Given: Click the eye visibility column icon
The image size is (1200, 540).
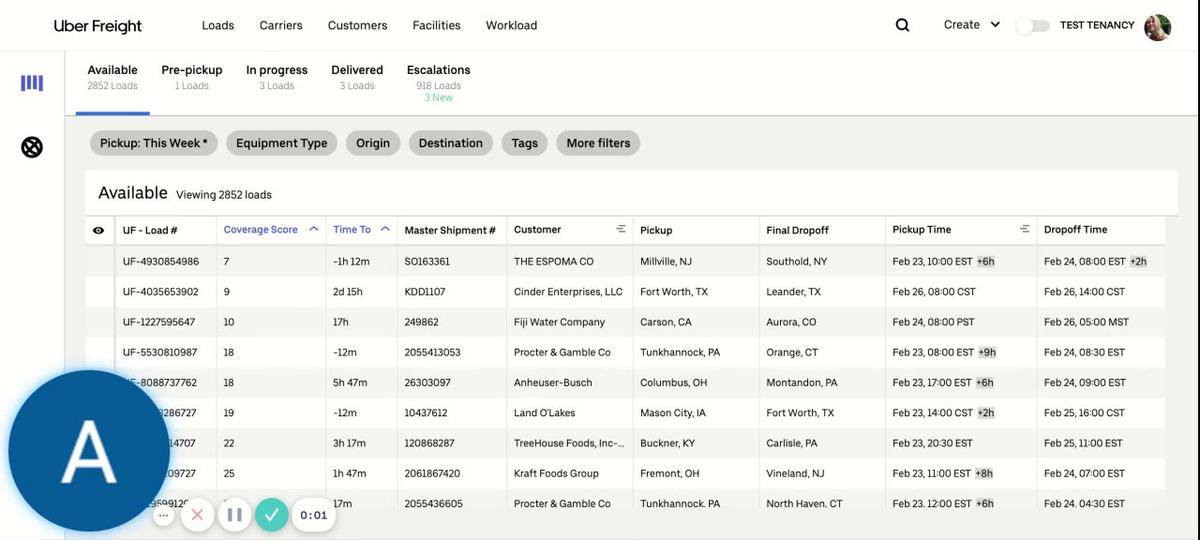Looking at the screenshot, I should 98,230.
